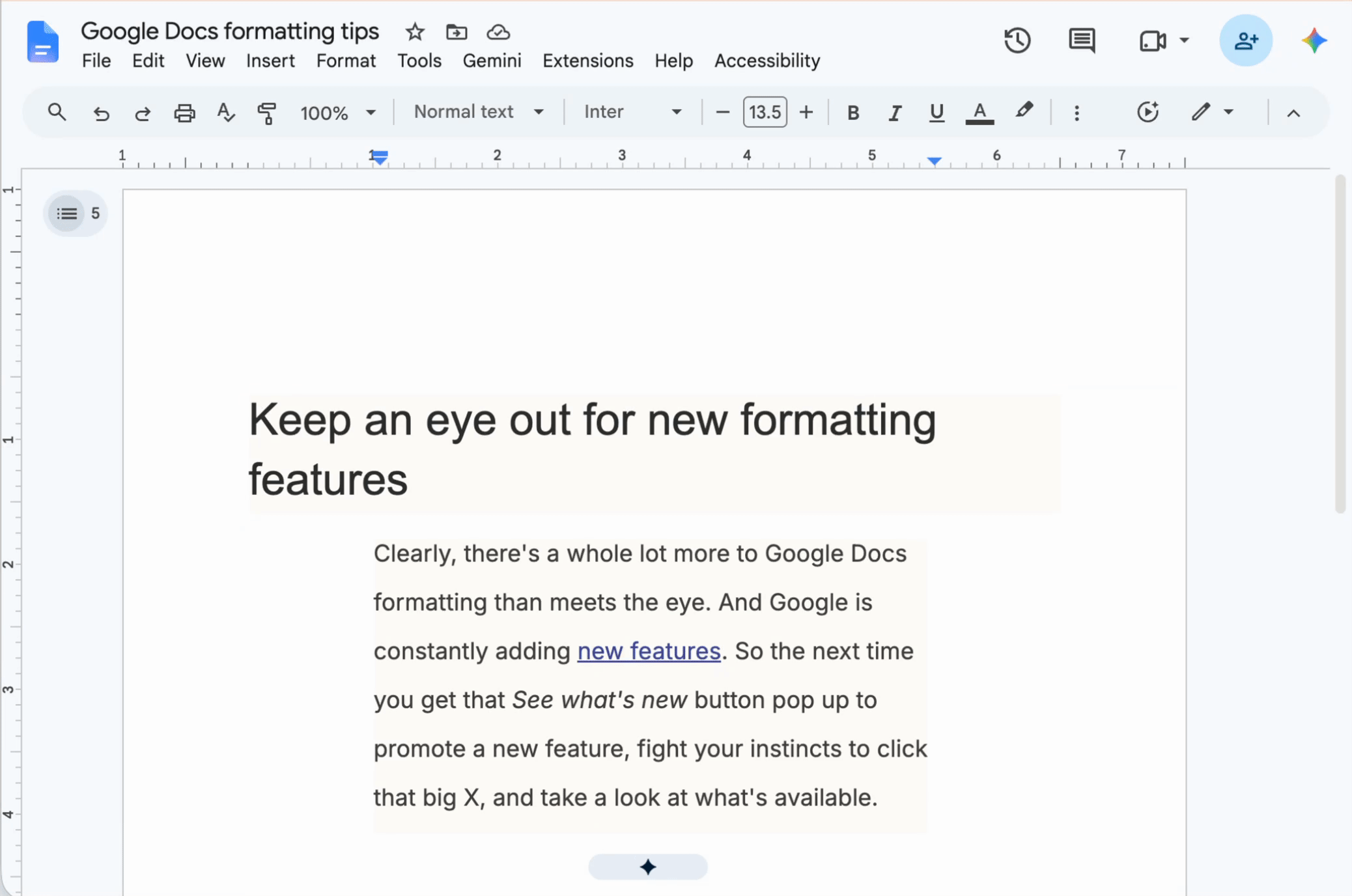The width and height of the screenshot is (1352, 896).
Task: Open the Format menu
Action: (346, 61)
